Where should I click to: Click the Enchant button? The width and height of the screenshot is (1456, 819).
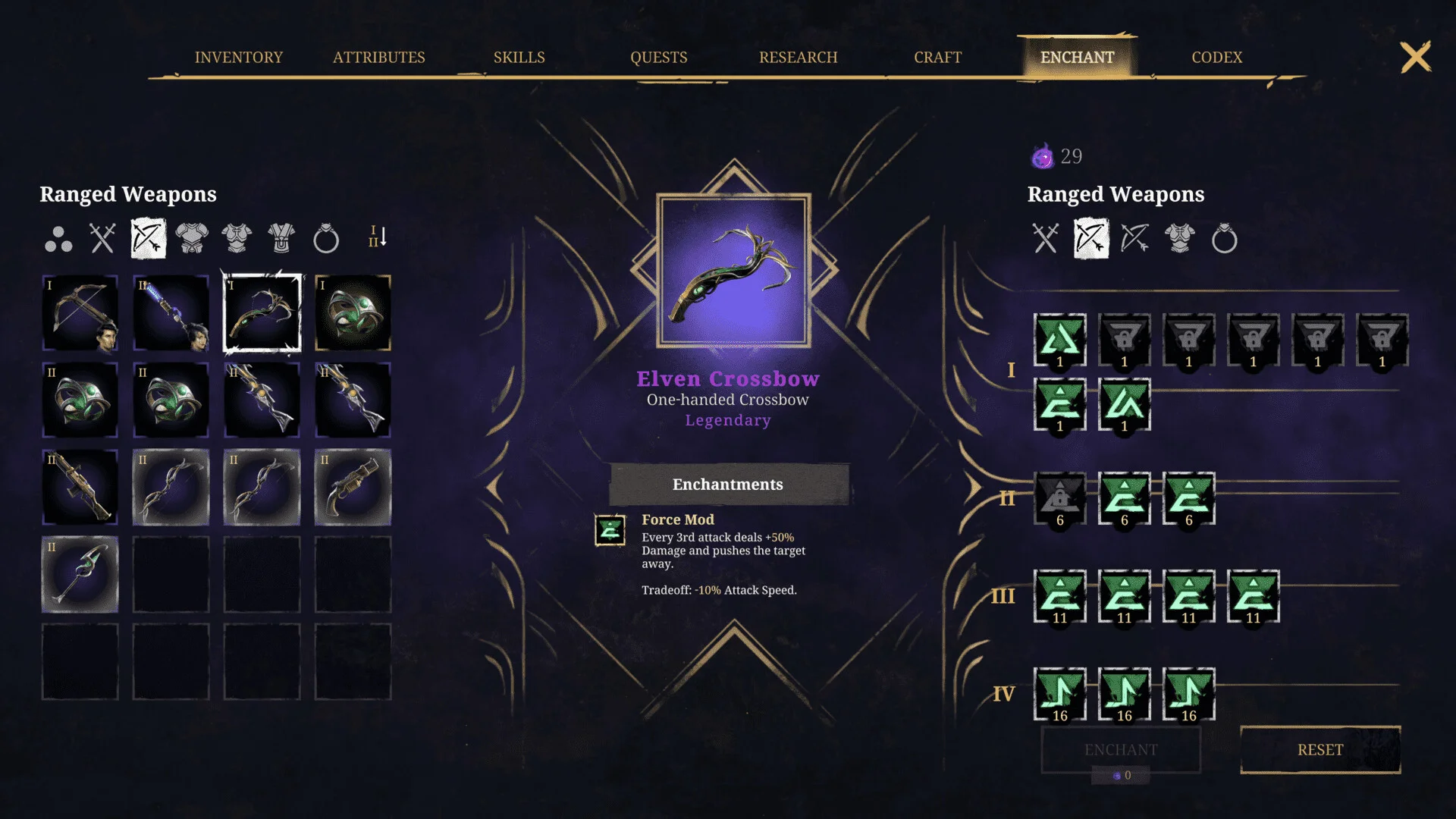[1121, 750]
